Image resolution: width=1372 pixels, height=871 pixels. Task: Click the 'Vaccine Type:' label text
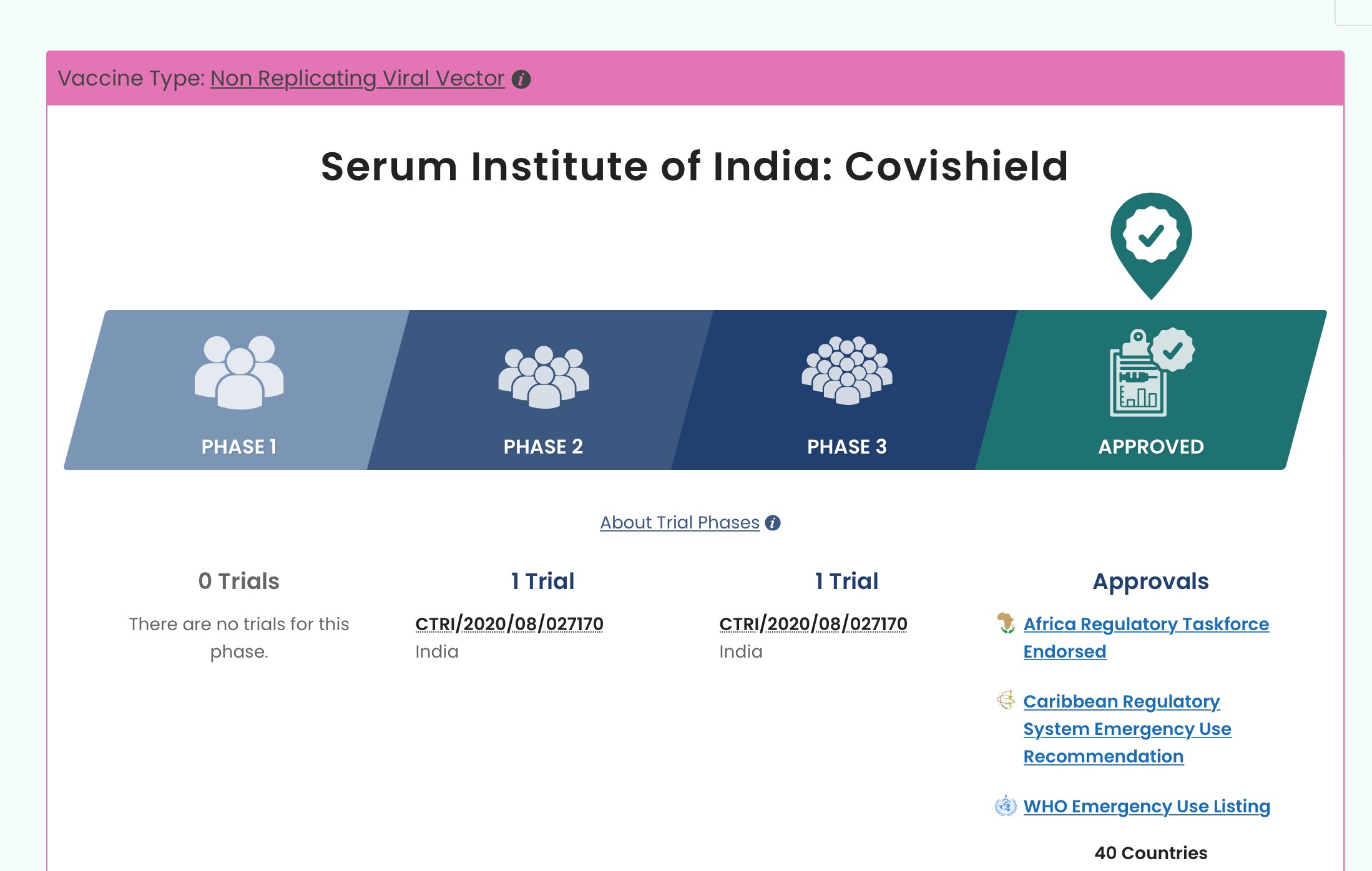131,79
